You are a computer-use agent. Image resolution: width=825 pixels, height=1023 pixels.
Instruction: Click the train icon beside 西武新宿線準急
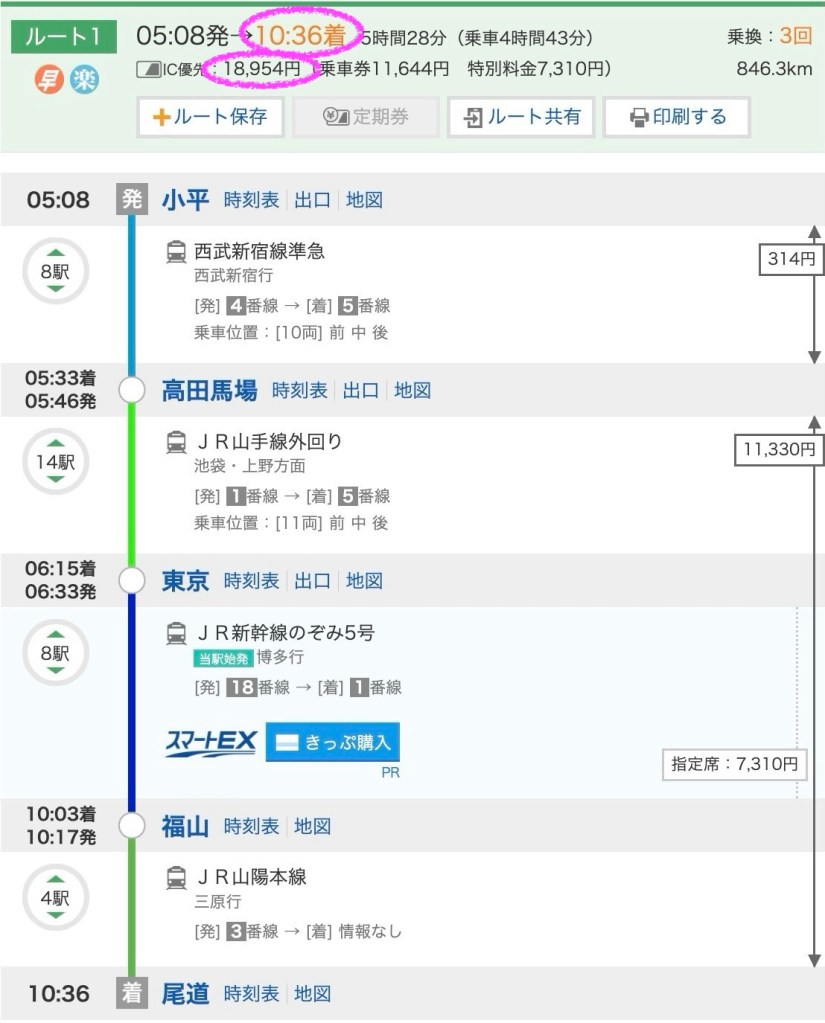[x=176, y=251]
